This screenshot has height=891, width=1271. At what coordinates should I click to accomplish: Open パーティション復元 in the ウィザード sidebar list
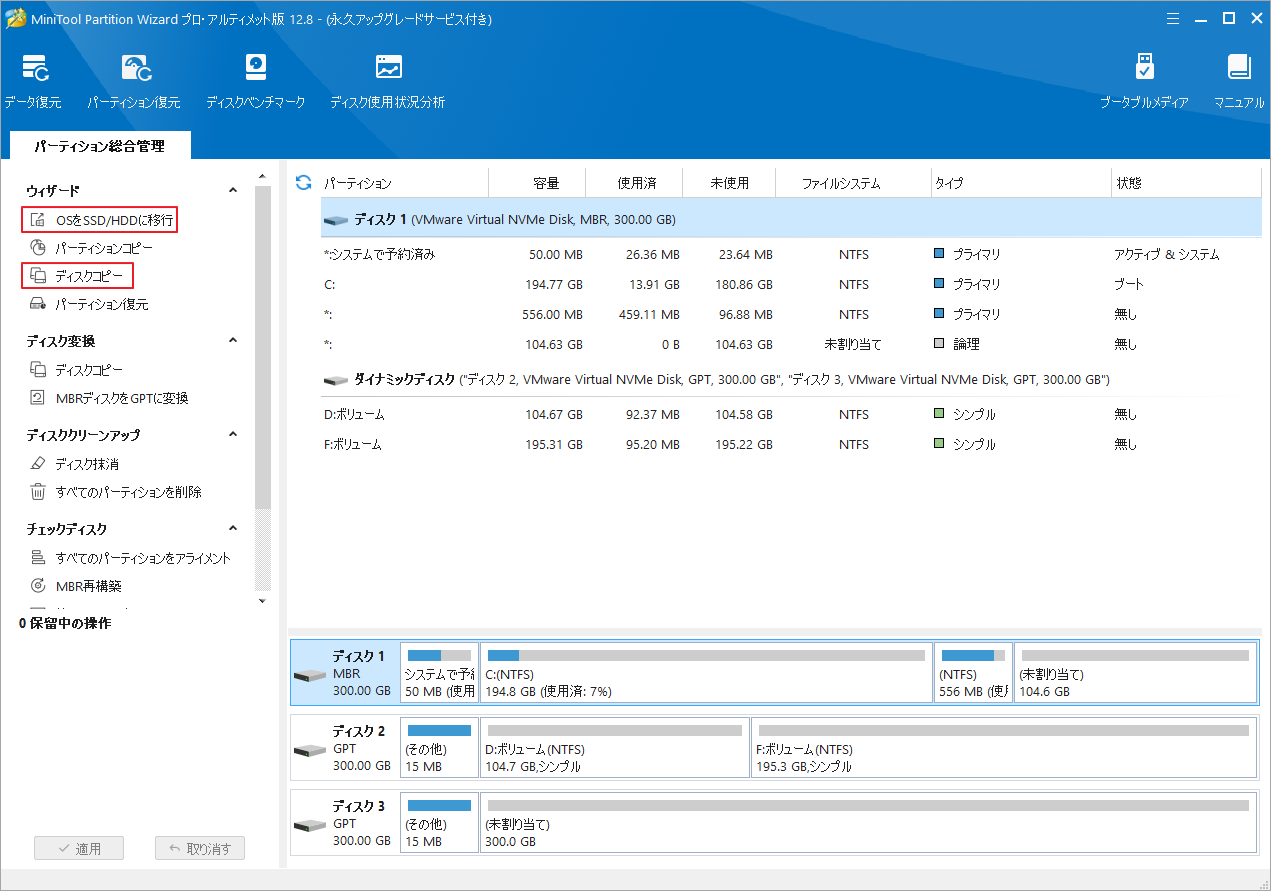click(89, 304)
